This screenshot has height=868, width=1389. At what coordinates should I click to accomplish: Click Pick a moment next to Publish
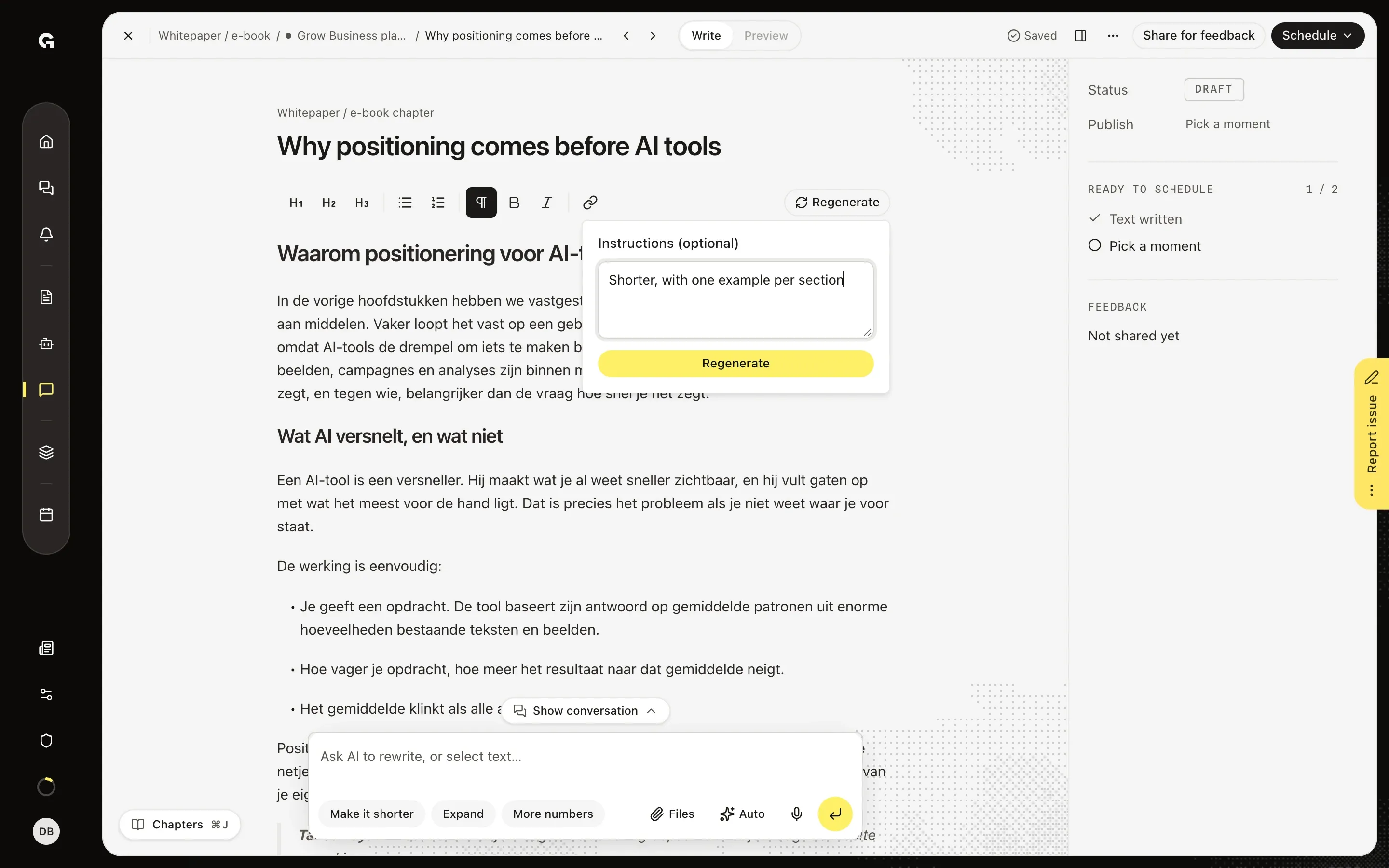(x=1228, y=124)
